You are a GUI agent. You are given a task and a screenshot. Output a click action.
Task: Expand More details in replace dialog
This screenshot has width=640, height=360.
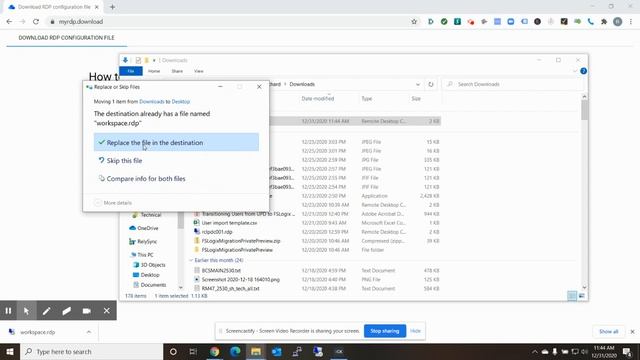click(x=113, y=203)
